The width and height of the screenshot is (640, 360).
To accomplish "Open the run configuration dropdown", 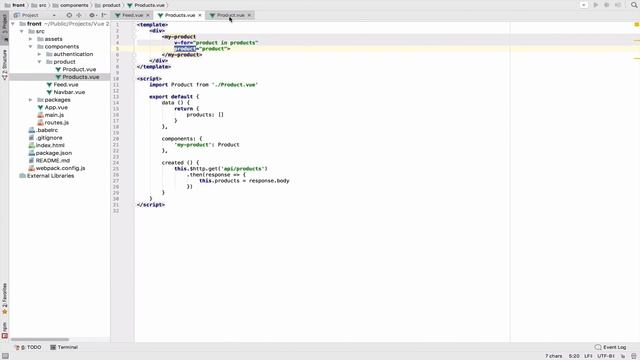I will (584, 5).
